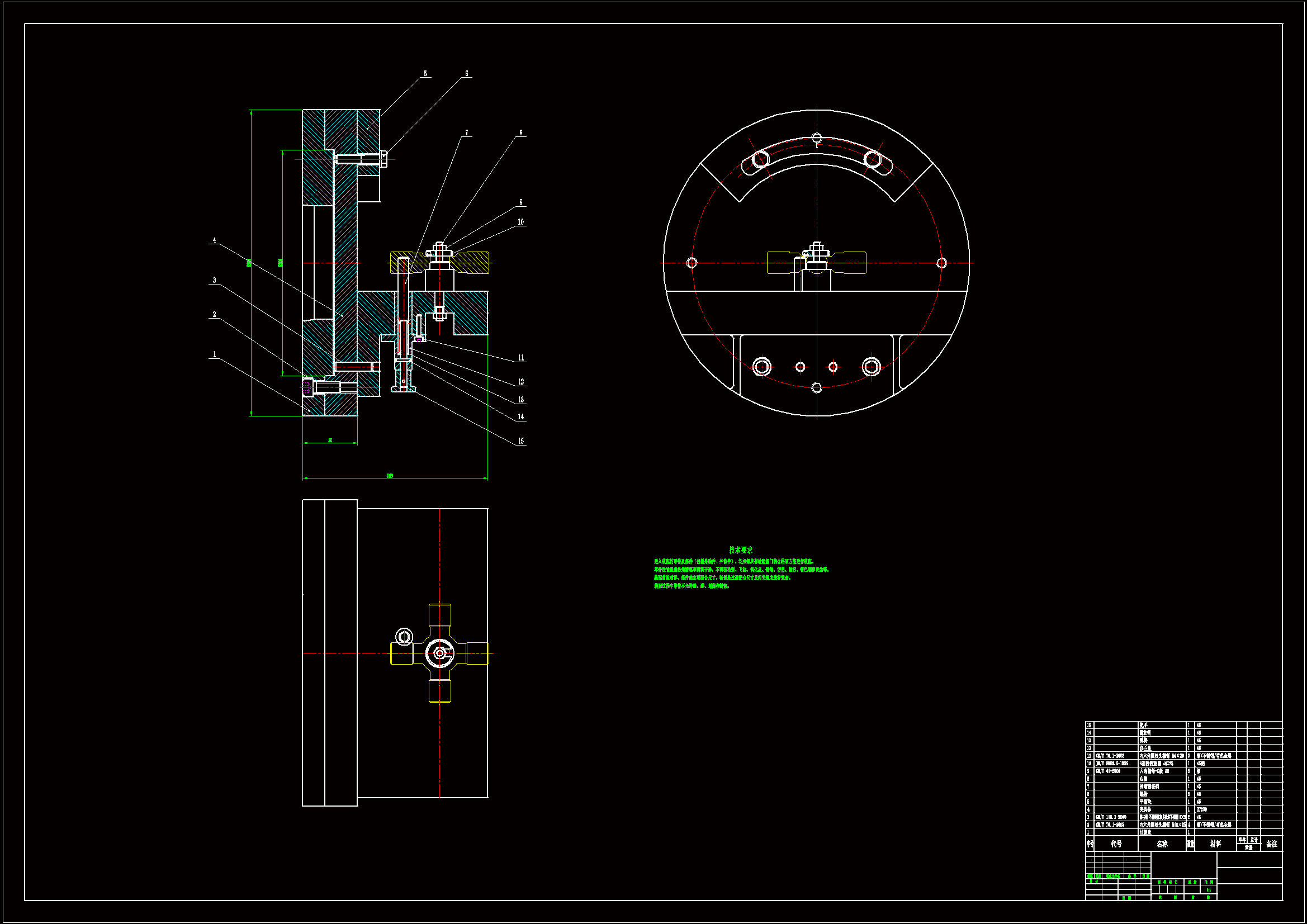This screenshot has height=924, width=1307.
Task: Click balloon number 6 leader label
Action: [467, 74]
